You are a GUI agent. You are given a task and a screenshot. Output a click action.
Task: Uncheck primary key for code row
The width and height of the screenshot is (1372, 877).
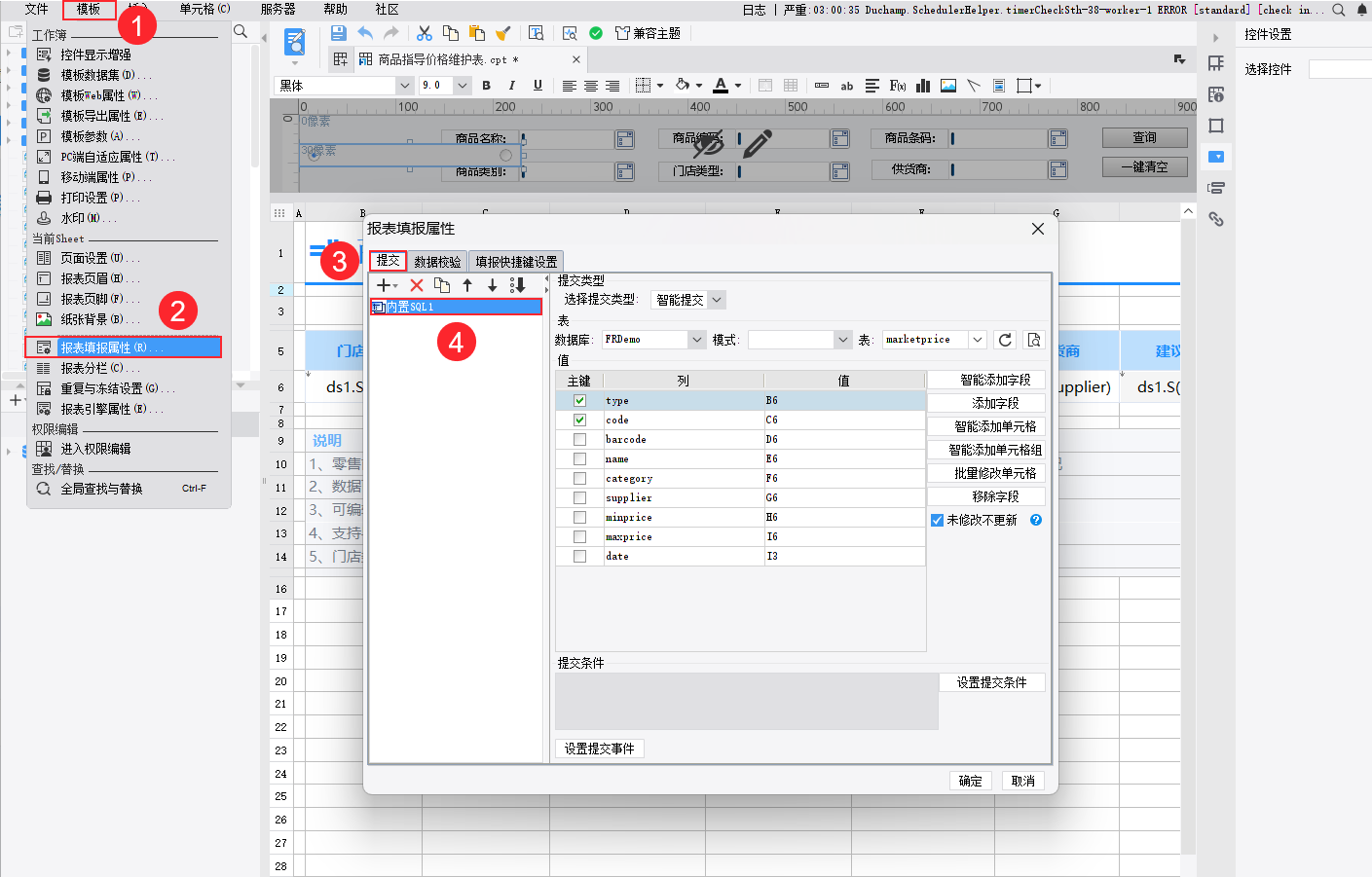[x=580, y=420]
